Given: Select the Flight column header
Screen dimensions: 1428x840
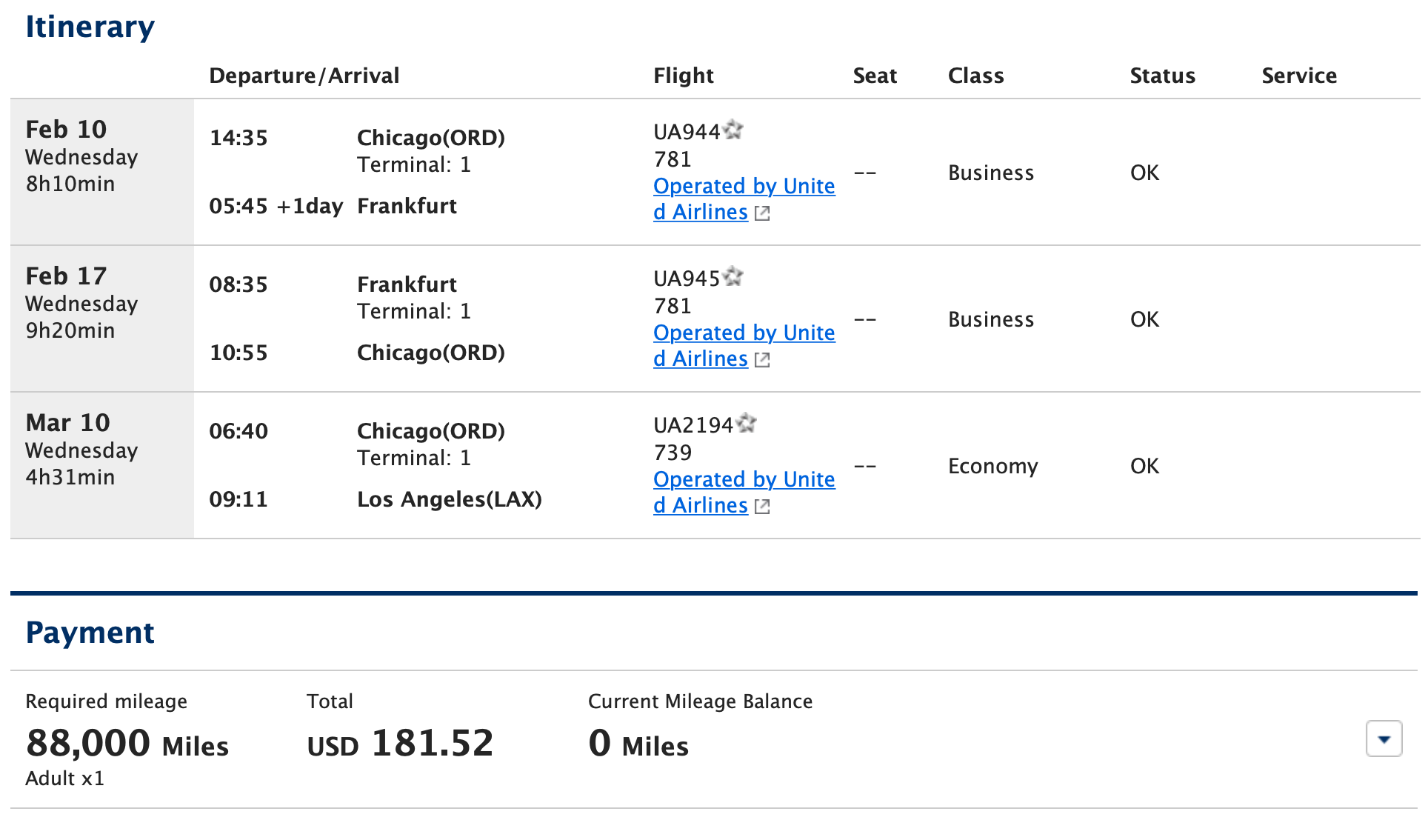Looking at the screenshot, I should tap(683, 75).
